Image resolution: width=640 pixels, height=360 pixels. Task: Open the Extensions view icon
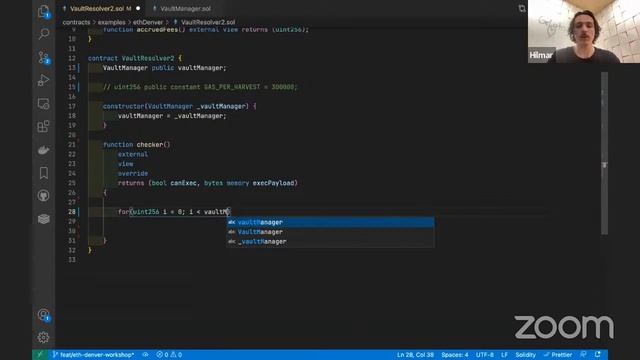[44, 127]
